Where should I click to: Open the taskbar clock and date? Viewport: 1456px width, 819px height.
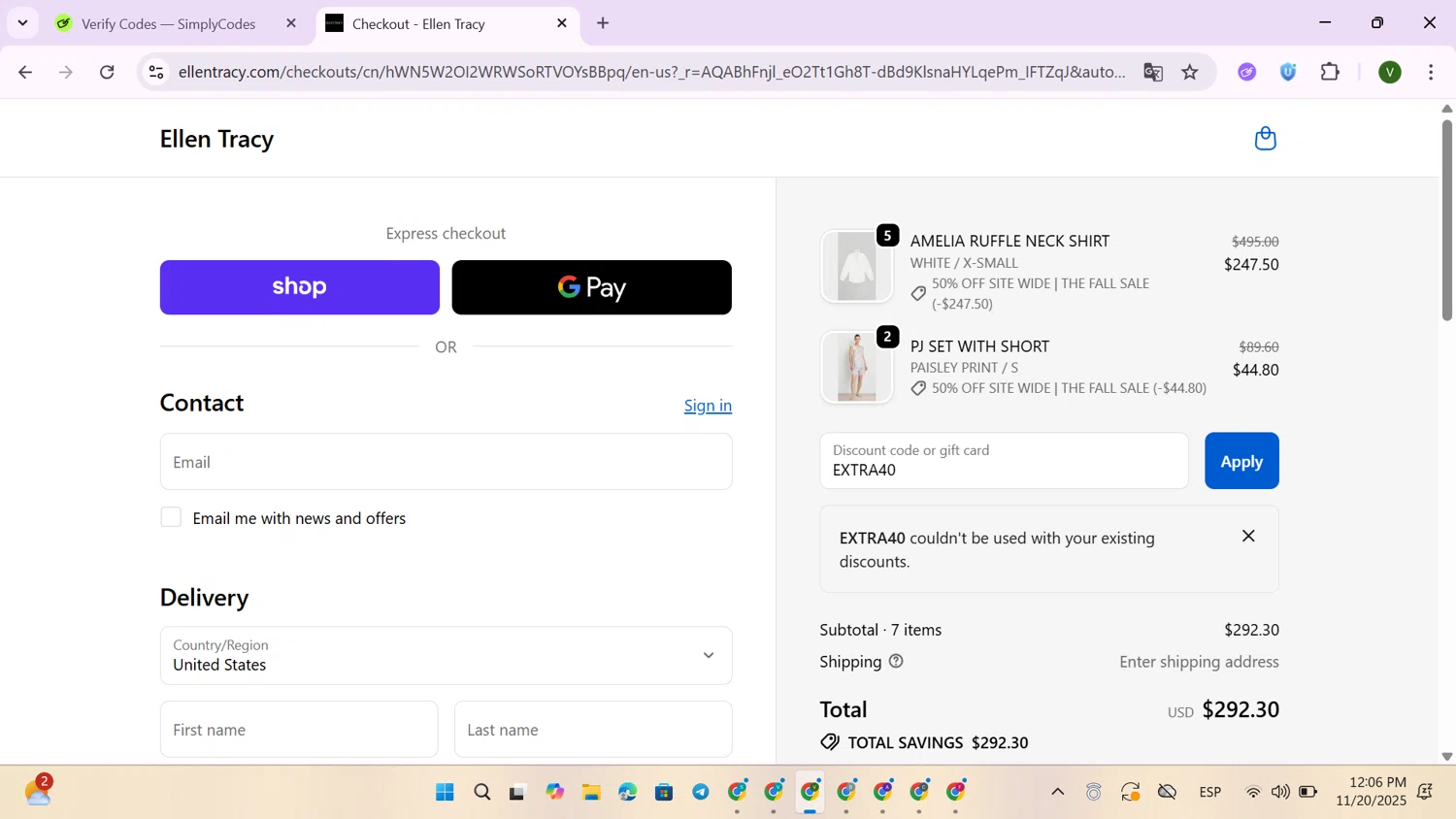coord(1371,792)
